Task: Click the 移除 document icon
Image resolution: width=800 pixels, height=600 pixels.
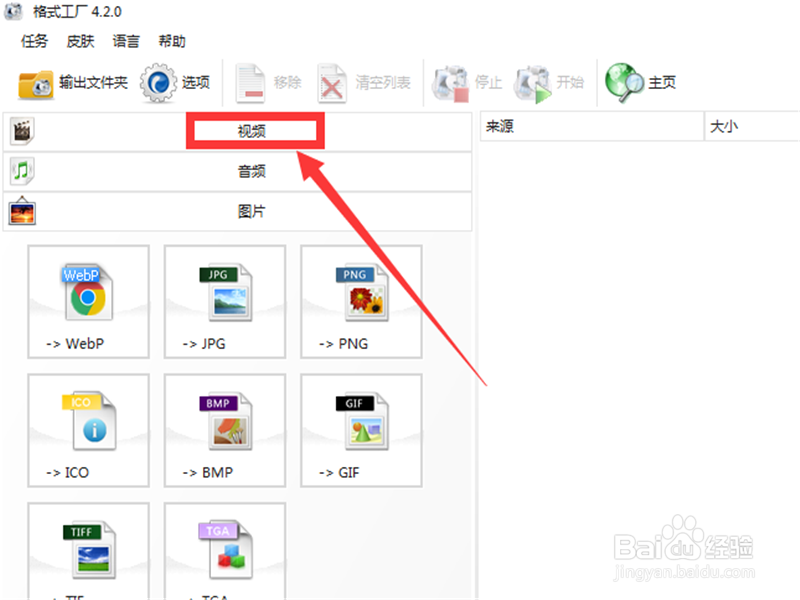Action: click(250, 83)
